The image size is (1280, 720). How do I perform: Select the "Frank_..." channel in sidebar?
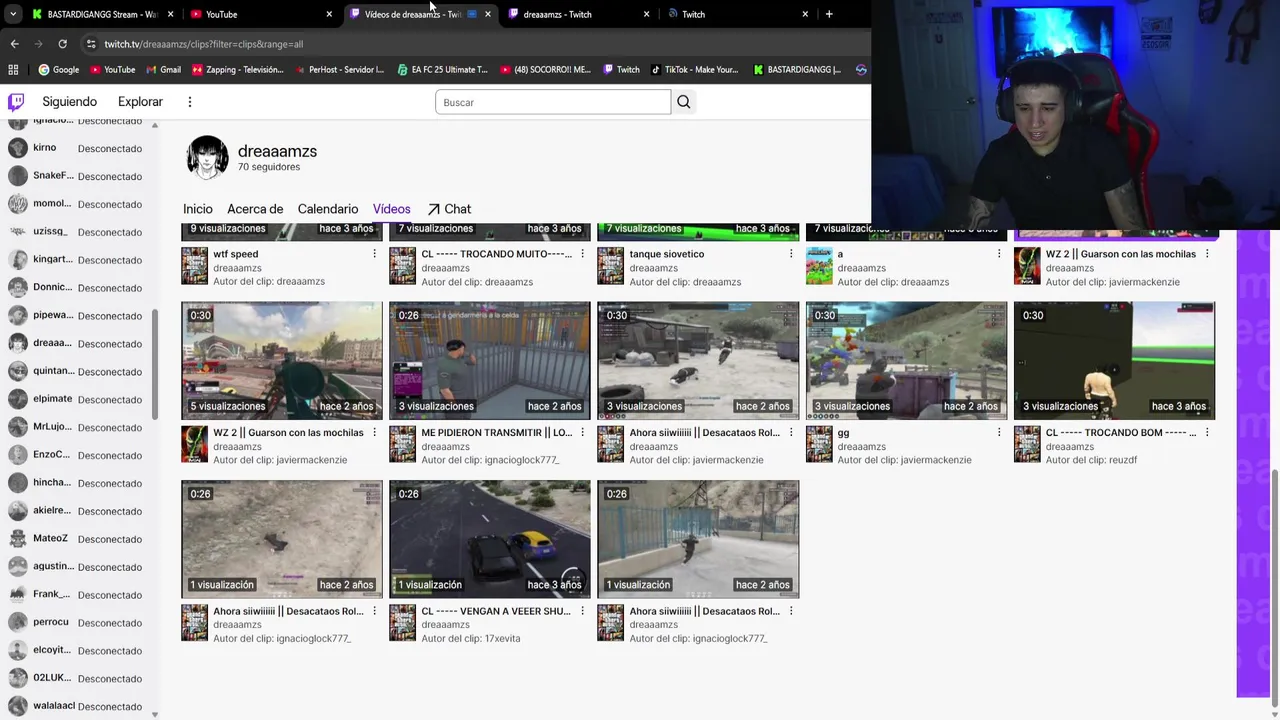pyautogui.click(x=78, y=594)
